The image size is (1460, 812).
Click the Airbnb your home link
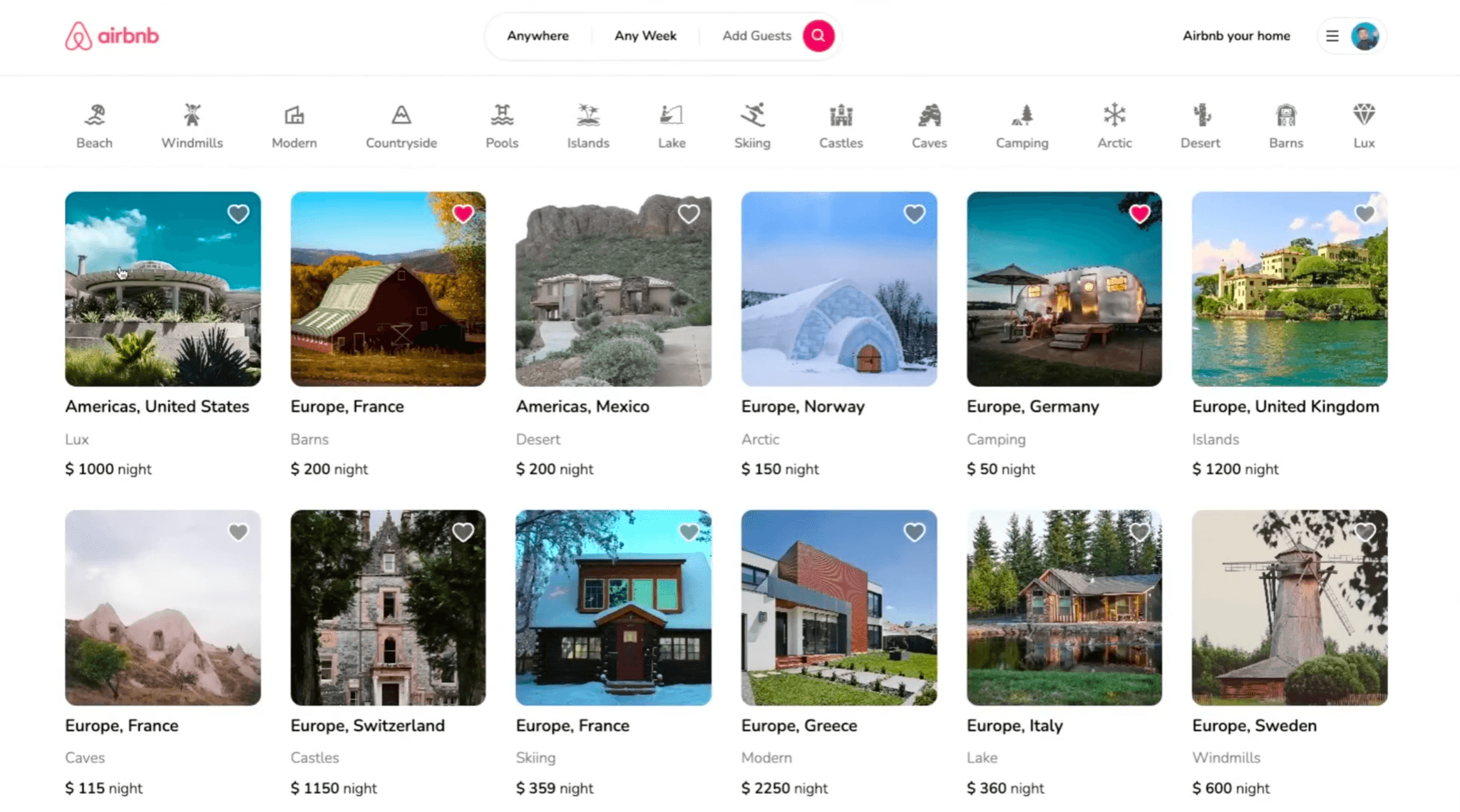(x=1236, y=36)
